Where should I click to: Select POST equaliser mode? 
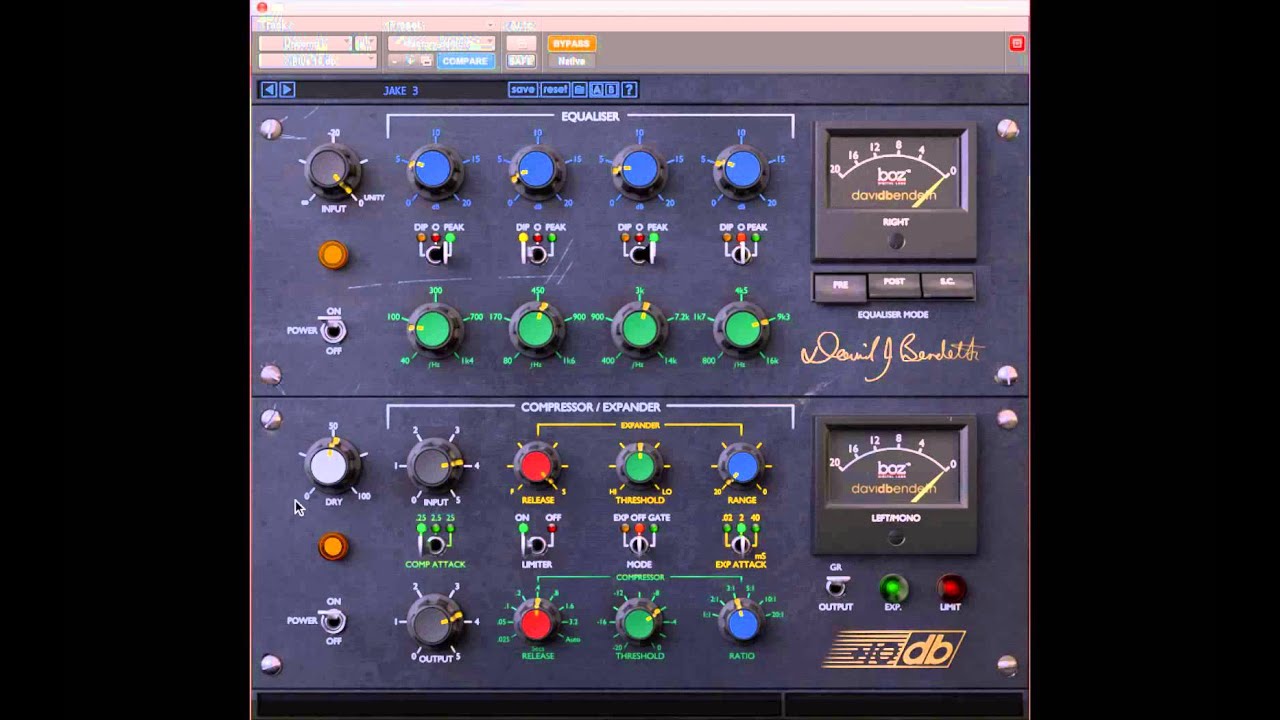[894, 283]
